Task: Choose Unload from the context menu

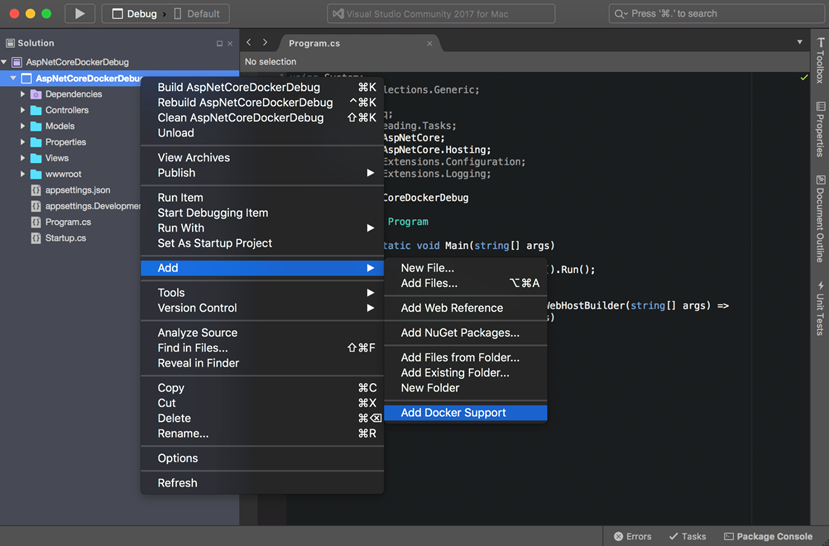Action: pos(262,133)
